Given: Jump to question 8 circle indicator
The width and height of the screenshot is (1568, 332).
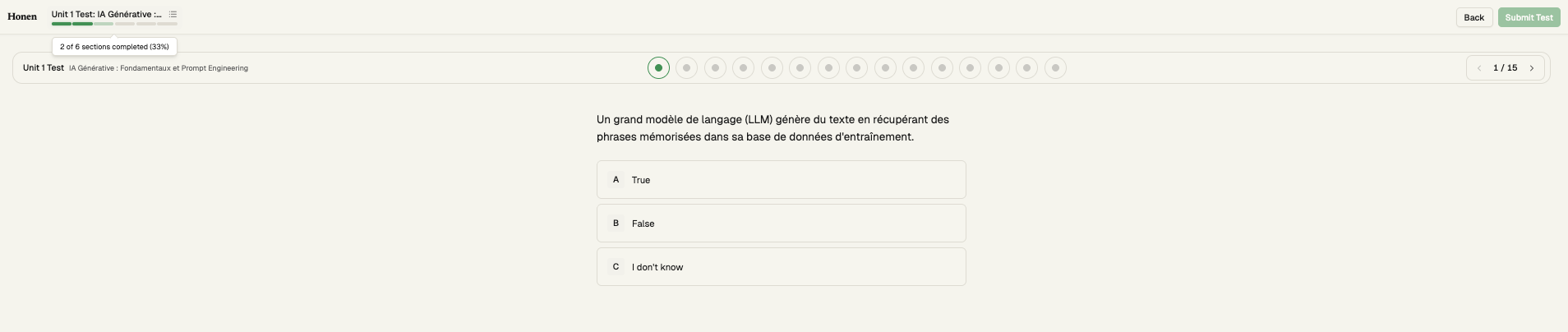Looking at the screenshot, I should (x=856, y=68).
